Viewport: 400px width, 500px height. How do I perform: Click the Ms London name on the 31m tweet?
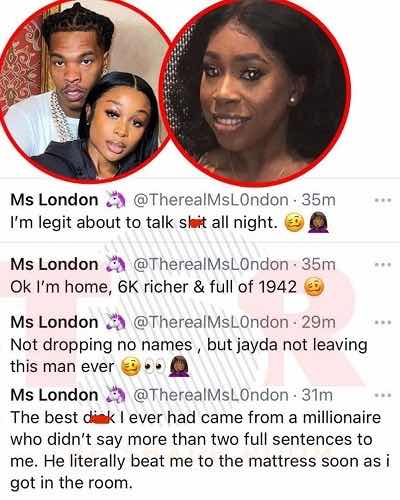[x=54, y=395]
